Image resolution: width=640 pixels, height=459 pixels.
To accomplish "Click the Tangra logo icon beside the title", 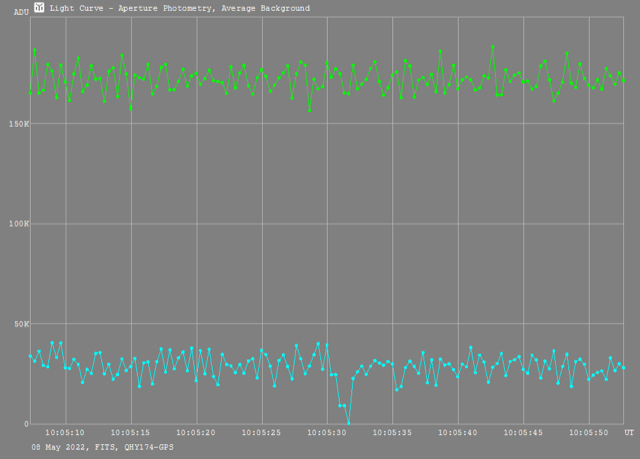I will pyautogui.click(x=39, y=7).
